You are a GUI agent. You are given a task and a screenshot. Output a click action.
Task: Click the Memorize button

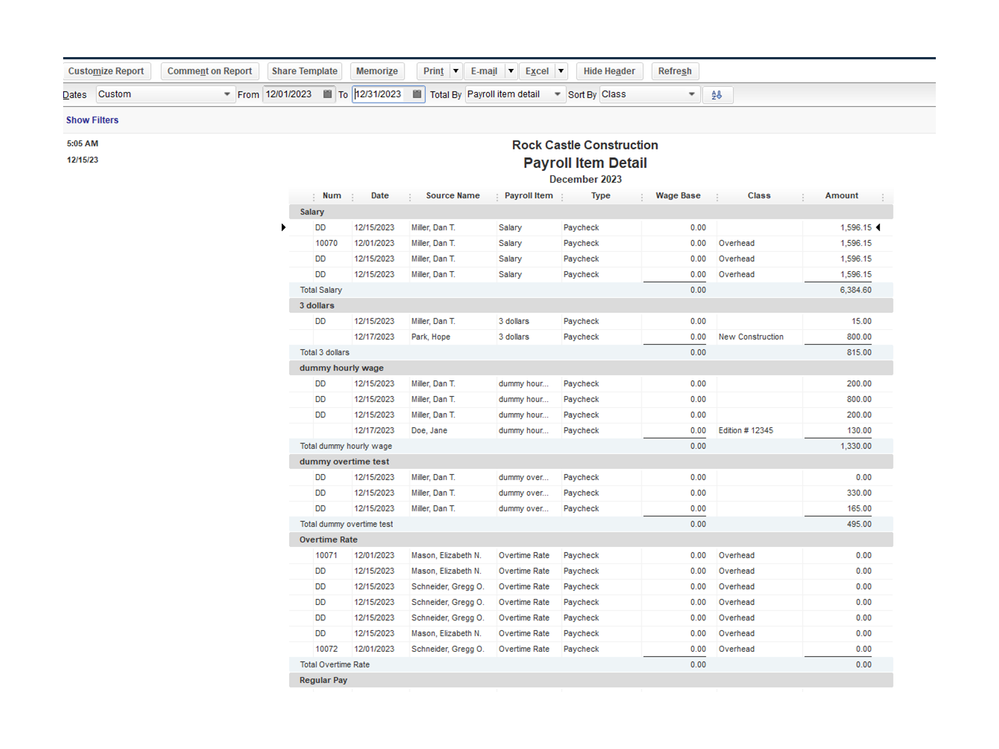tap(377, 71)
